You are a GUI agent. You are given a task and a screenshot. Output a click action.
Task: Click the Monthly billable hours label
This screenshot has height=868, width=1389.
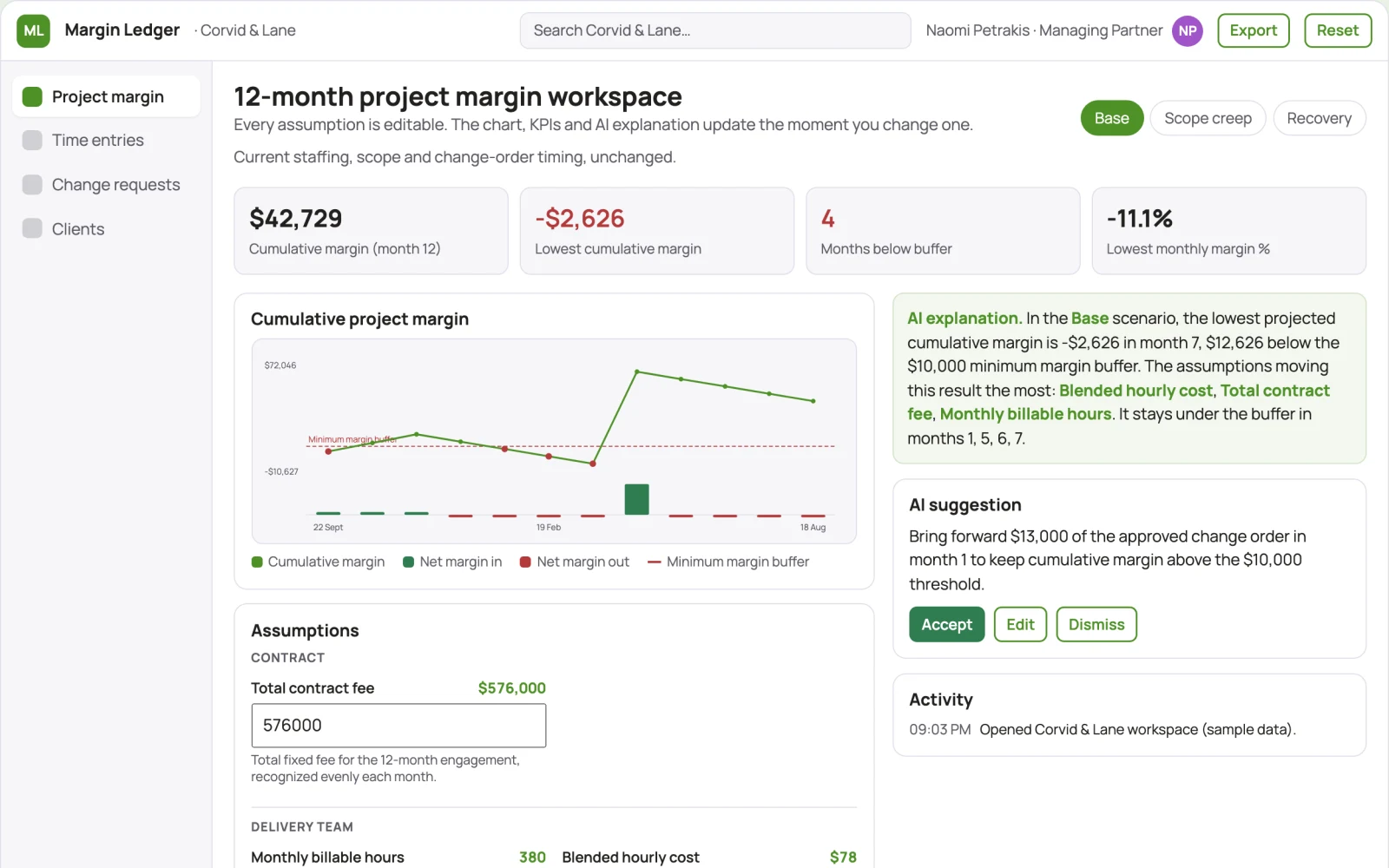click(x=327, y=858)
